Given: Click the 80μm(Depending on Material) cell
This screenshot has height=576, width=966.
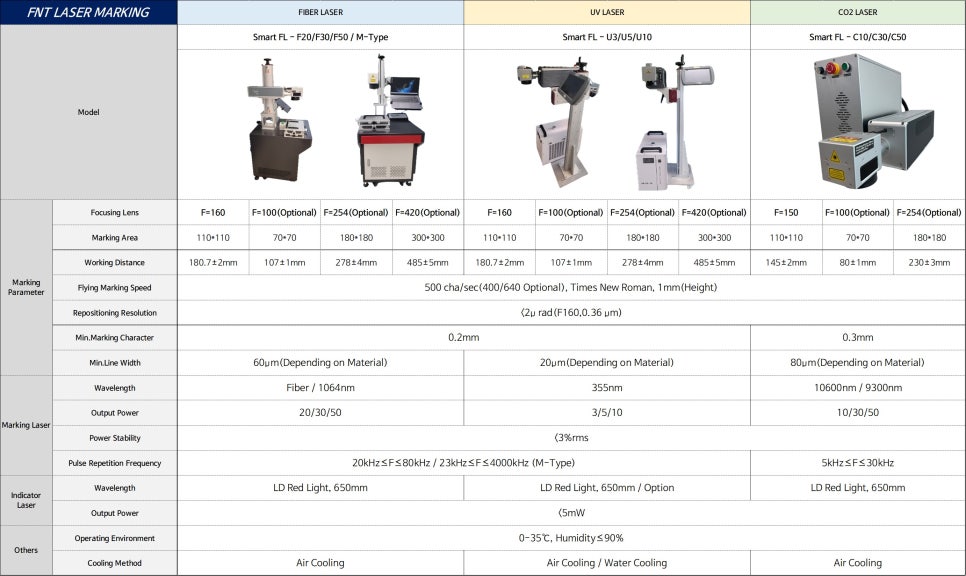Looking at the screenshot, I should 858,363.
